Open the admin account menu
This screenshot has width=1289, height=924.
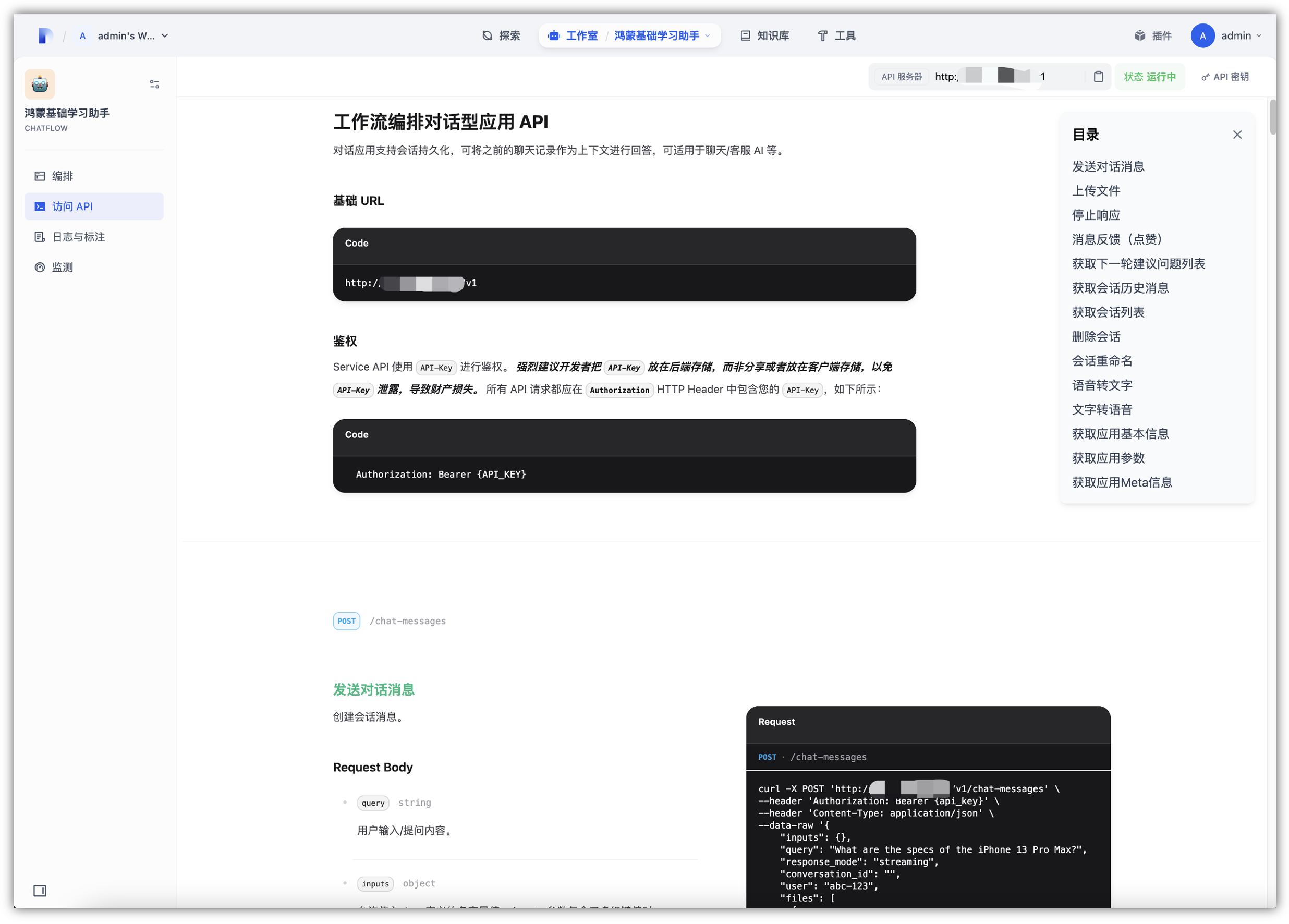click(x=1226, y=36)
